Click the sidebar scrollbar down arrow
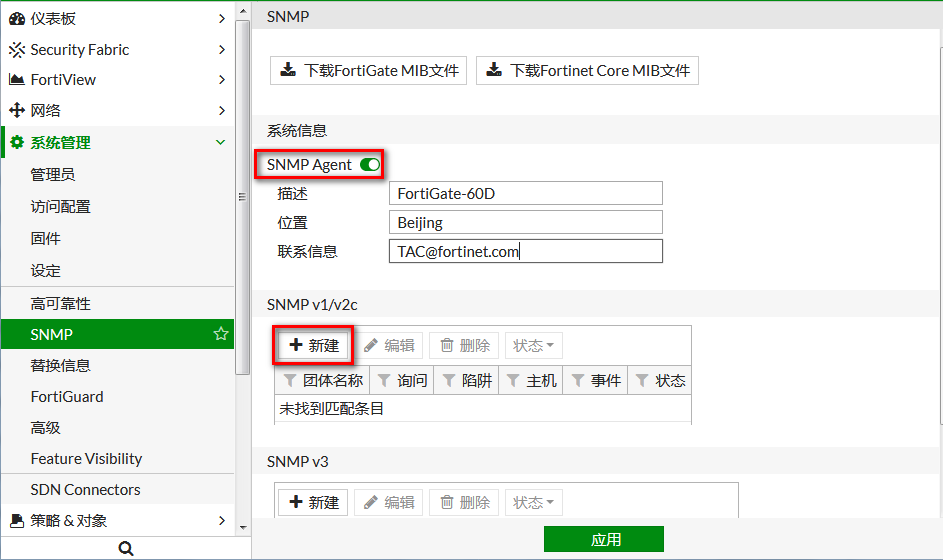Image resolution: width=943 pixels, height=560 pixels. coord(243,528)
